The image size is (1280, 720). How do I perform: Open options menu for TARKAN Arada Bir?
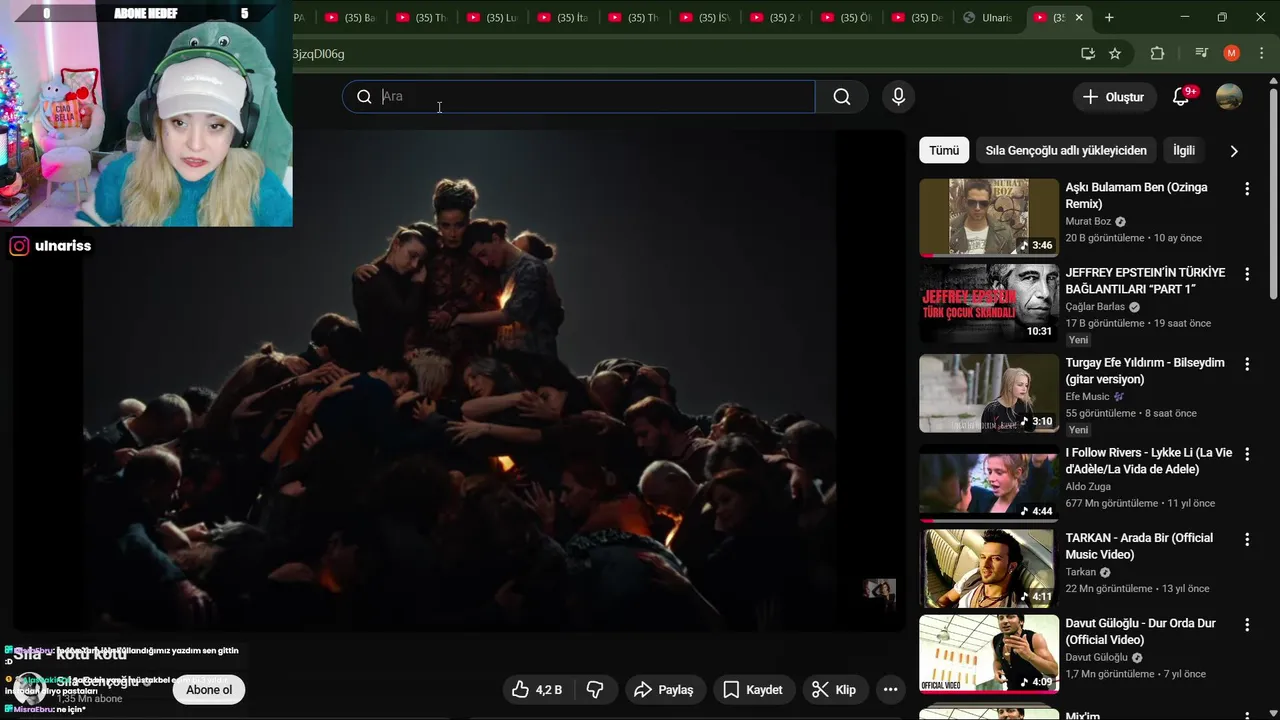1246,539
